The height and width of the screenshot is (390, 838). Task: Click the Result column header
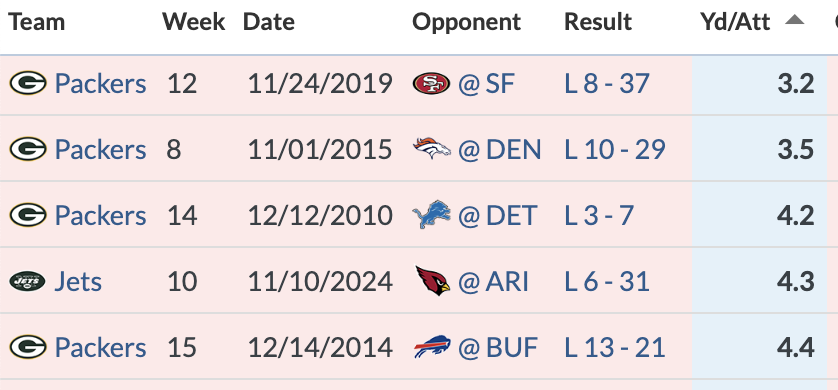(x=598, y=22)
